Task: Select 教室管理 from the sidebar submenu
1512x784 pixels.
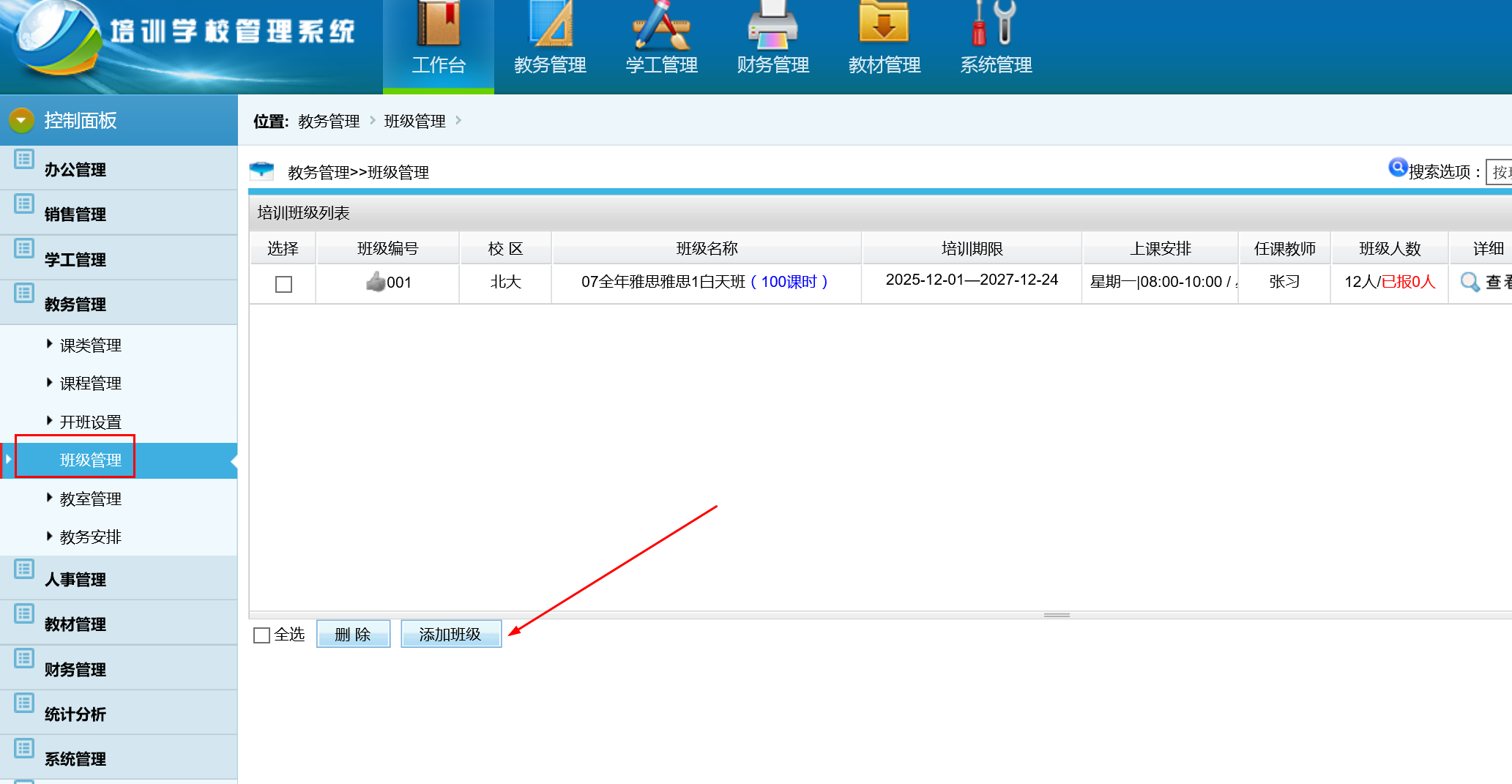Action: (x=90, y=499)
